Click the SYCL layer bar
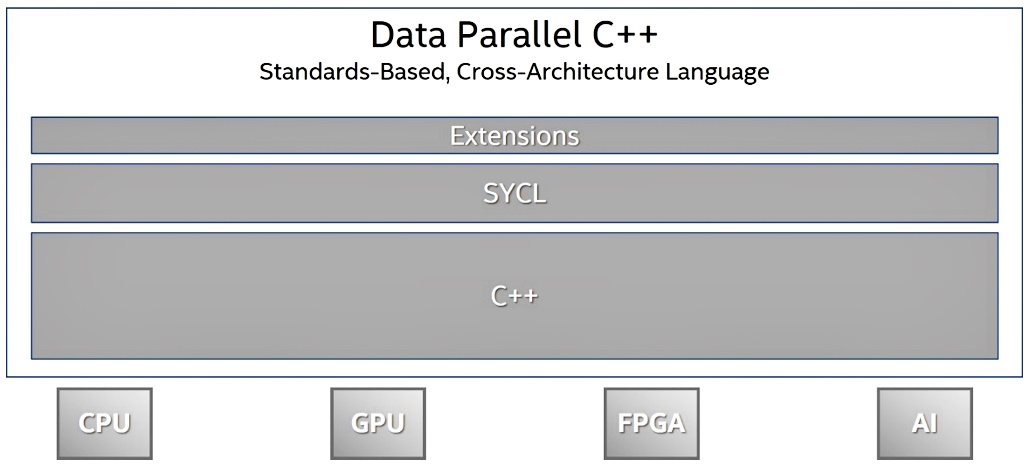Screen dimensions: 1028x464 (515, 193)
